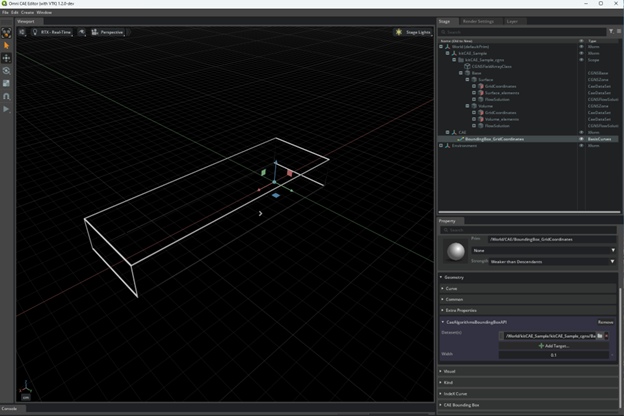Viewport: 624px width, 416px height.
Task: Open the material binding None dropdown
Action: pyautogui.click(x=544, y=250)
